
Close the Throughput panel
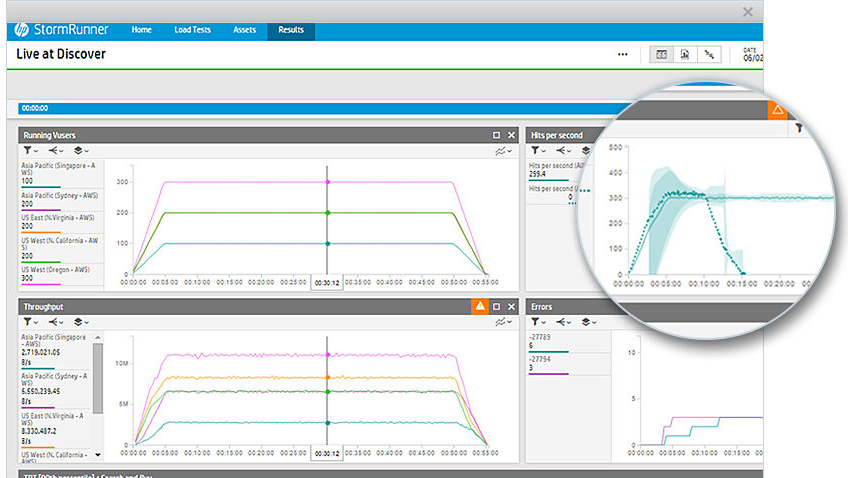click(511, 307)
